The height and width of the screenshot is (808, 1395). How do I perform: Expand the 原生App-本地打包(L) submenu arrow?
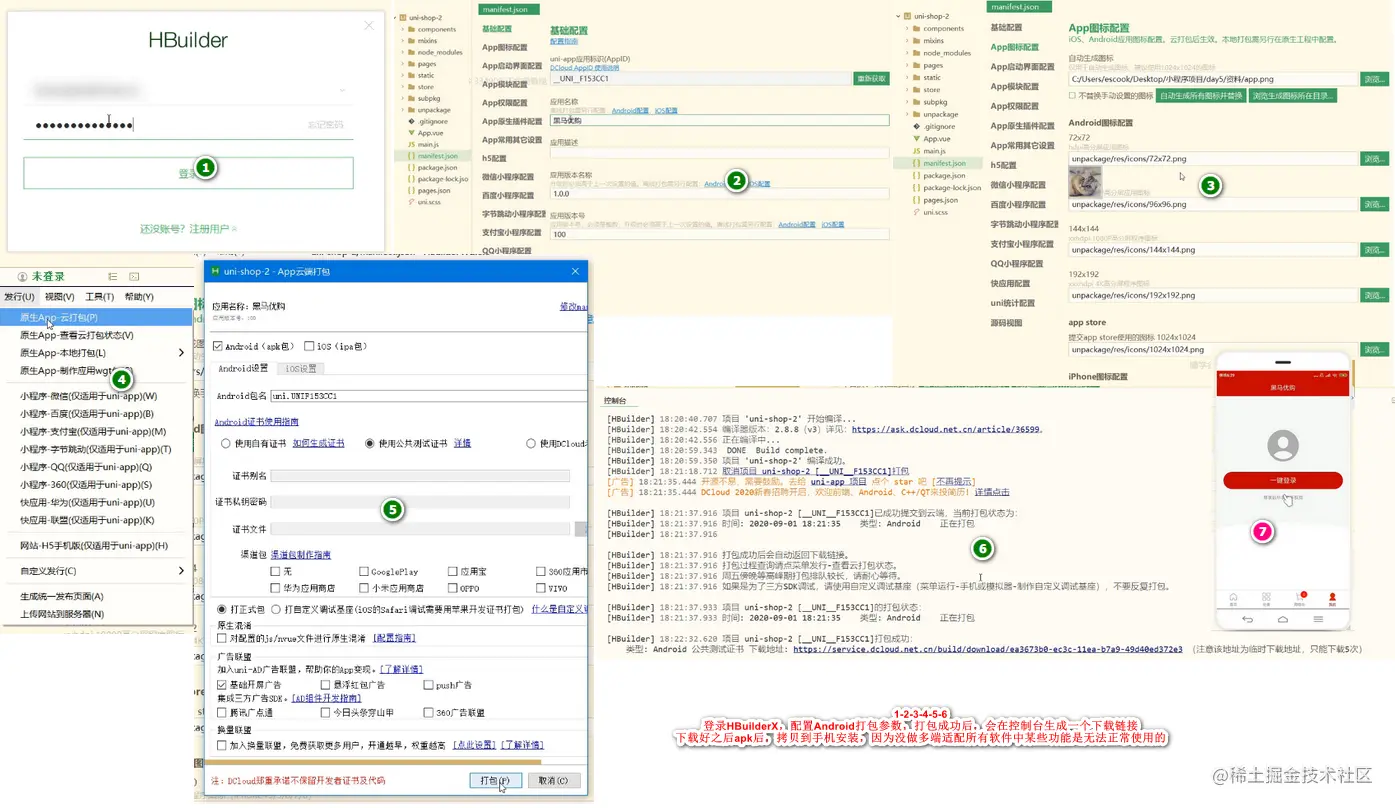tap(181, 353)
